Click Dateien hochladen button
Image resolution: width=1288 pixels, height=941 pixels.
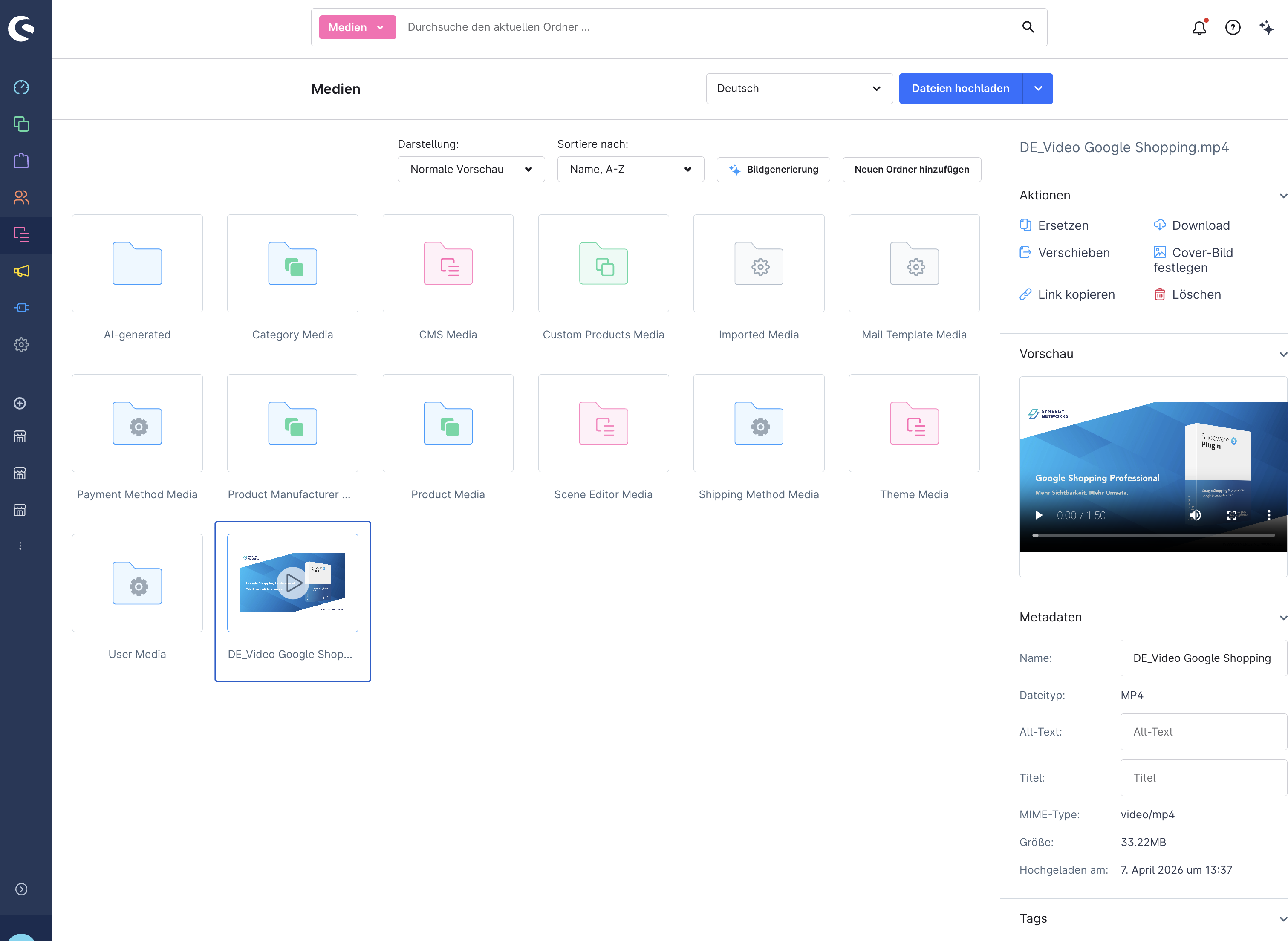[960, 88]
